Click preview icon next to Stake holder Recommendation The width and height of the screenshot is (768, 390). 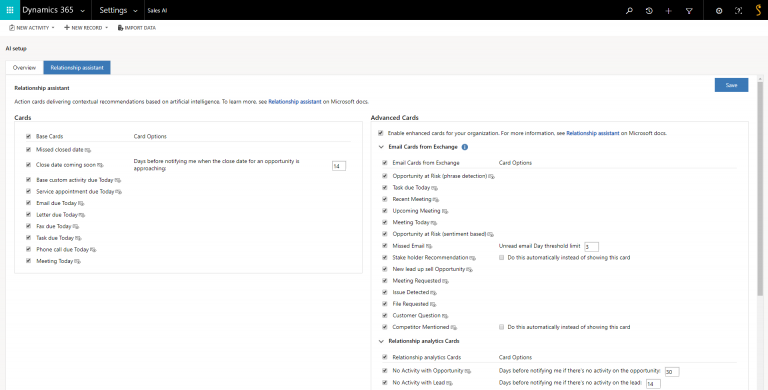point(472,258)
